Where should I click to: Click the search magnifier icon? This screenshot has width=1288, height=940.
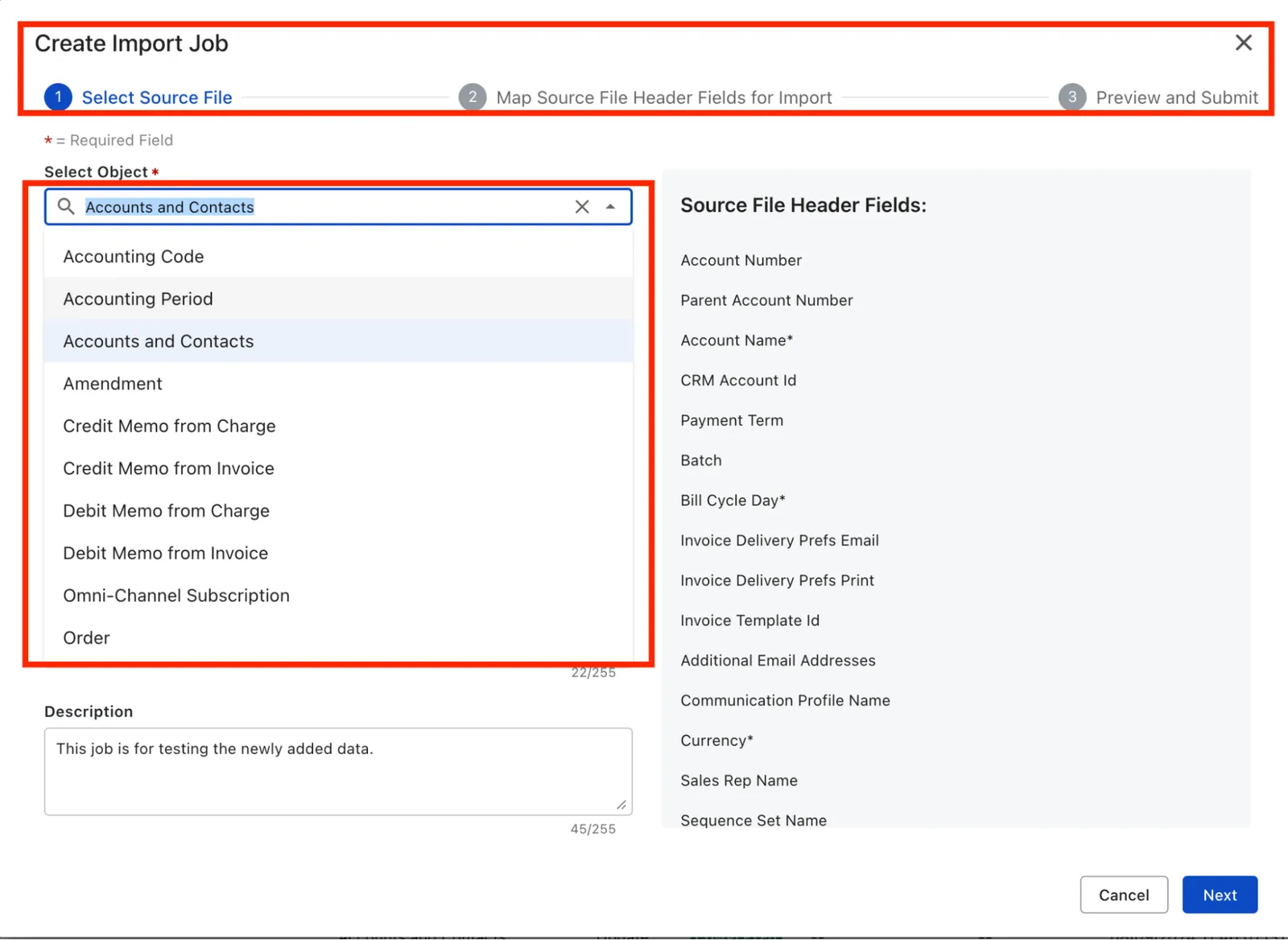click(x=66, y=207)
